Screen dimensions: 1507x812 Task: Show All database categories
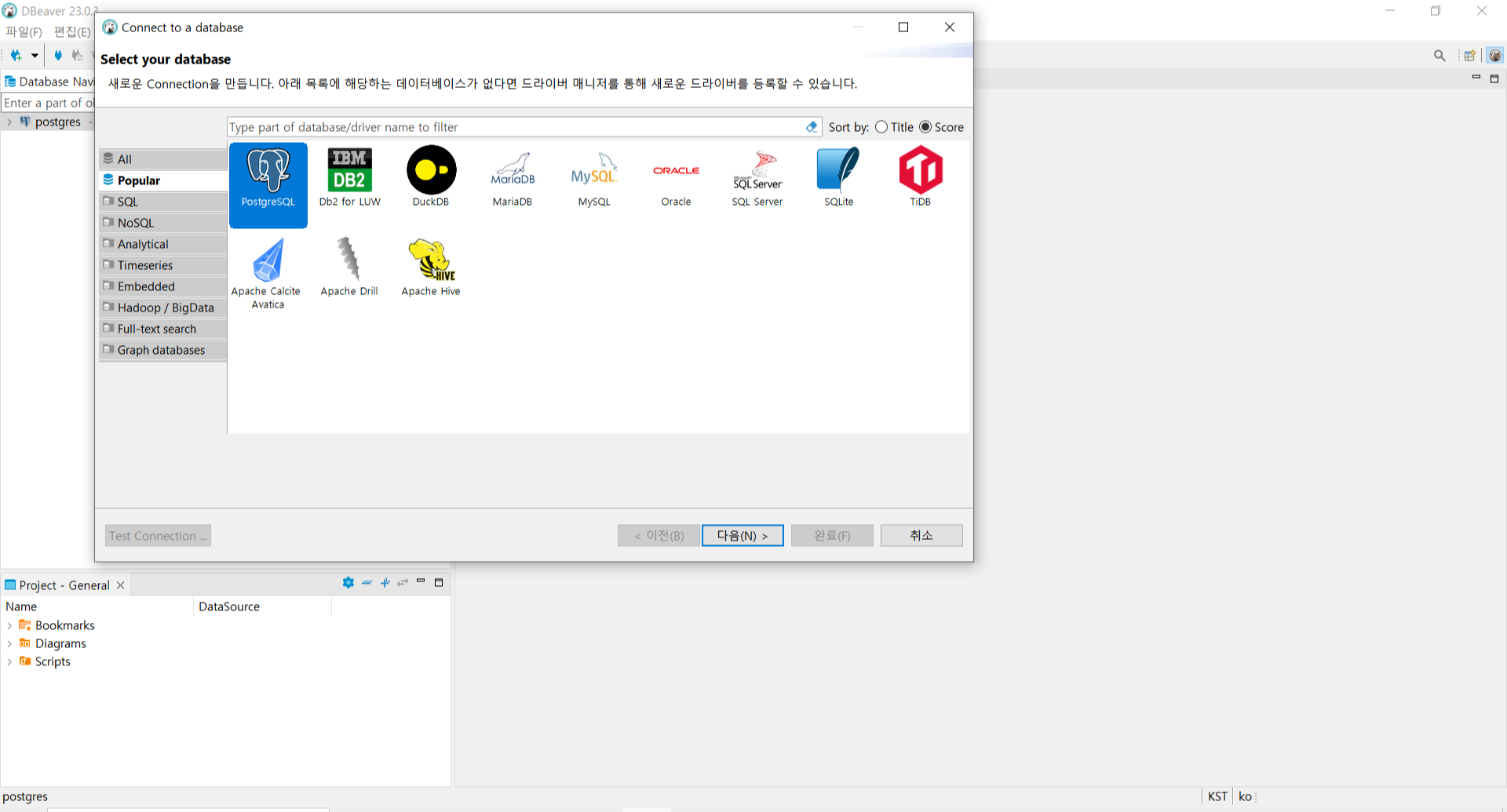[163, 159]
